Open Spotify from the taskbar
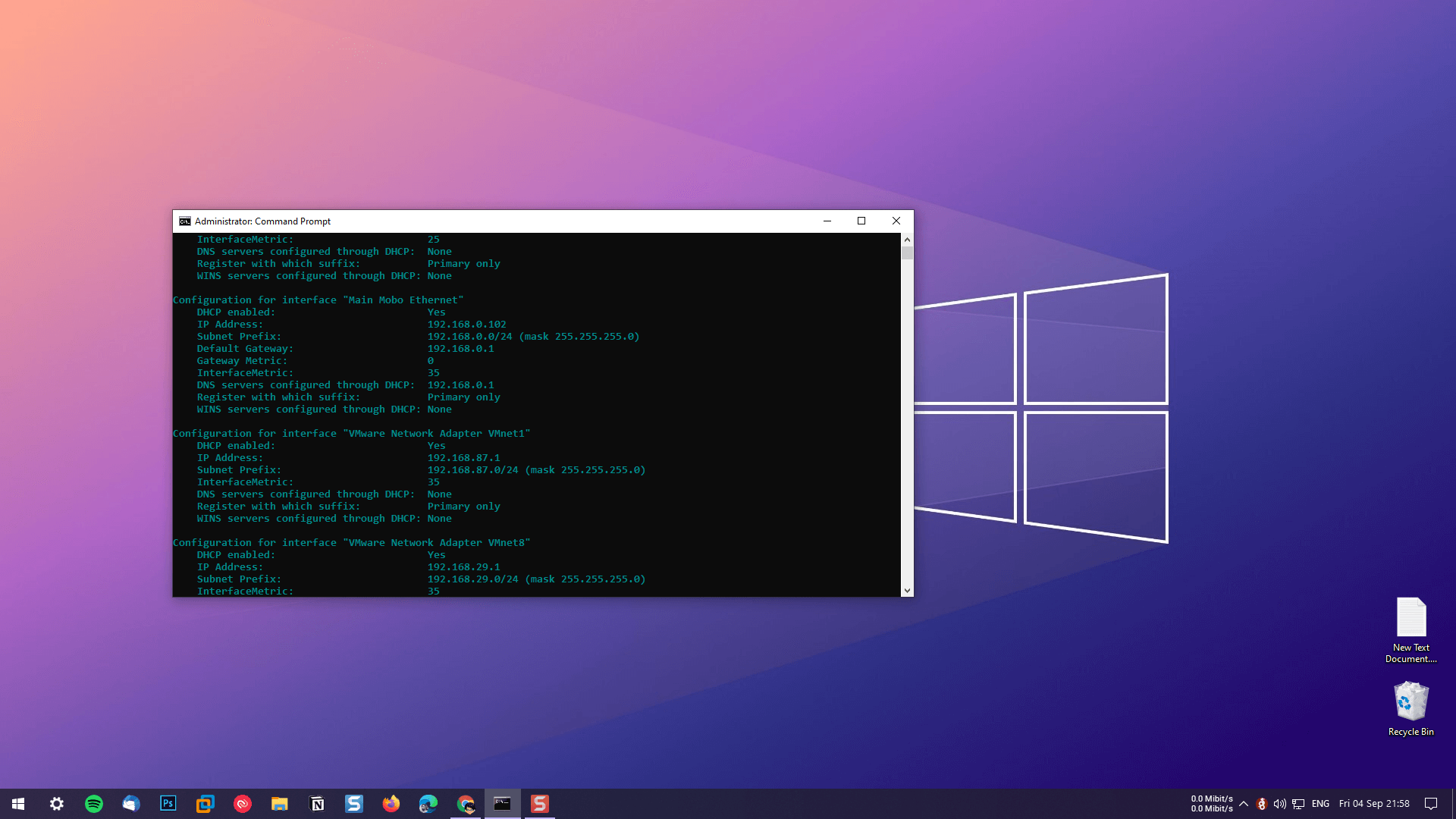This screenshot has height=819, width=1456. pyautogui.click(x=94, y=803)
